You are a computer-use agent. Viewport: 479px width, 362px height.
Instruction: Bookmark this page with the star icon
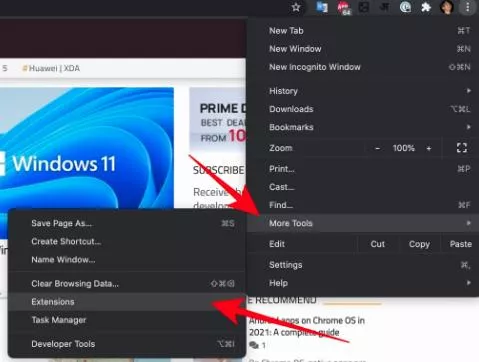click(x=296, y=7)
